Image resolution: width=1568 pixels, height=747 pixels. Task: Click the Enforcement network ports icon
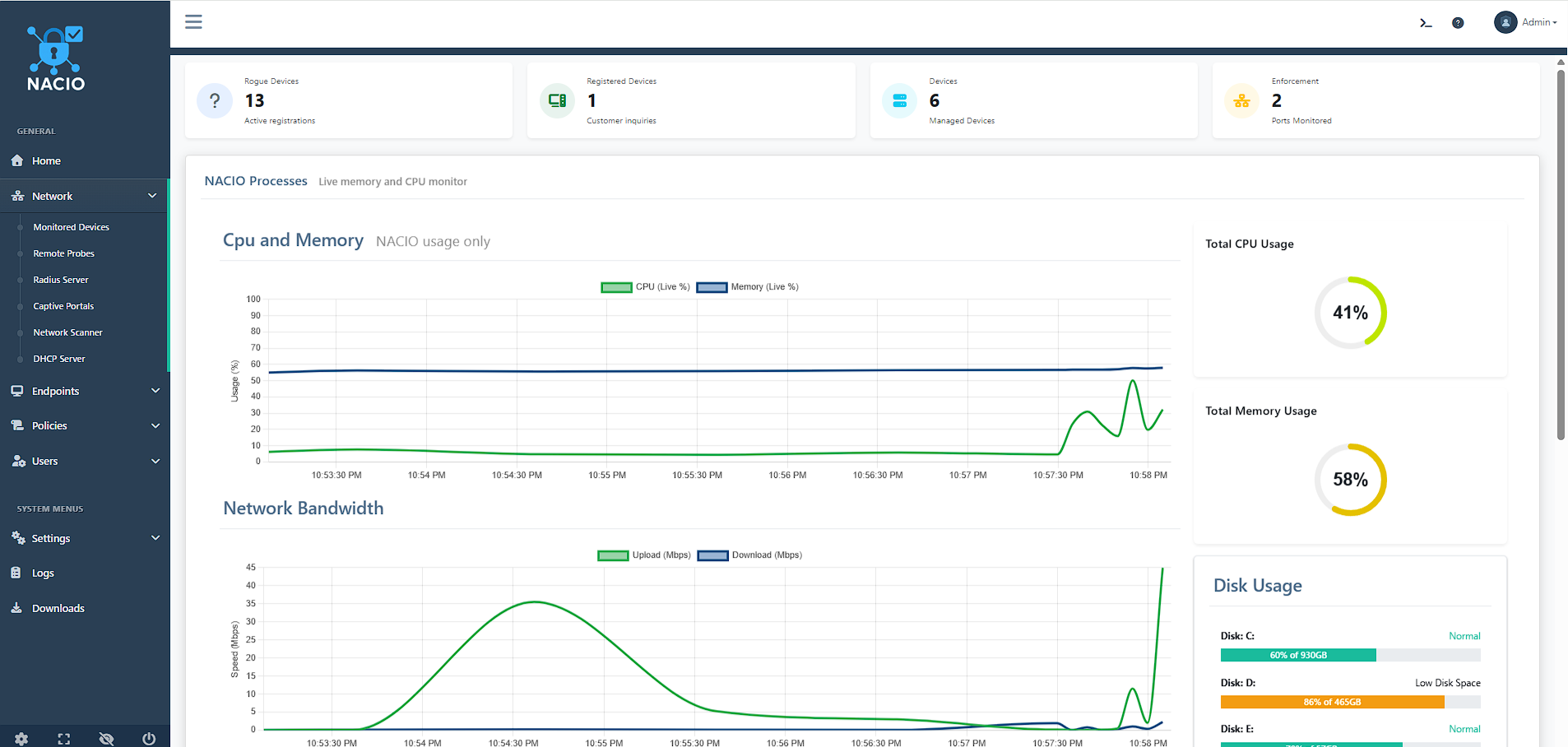1241,100
